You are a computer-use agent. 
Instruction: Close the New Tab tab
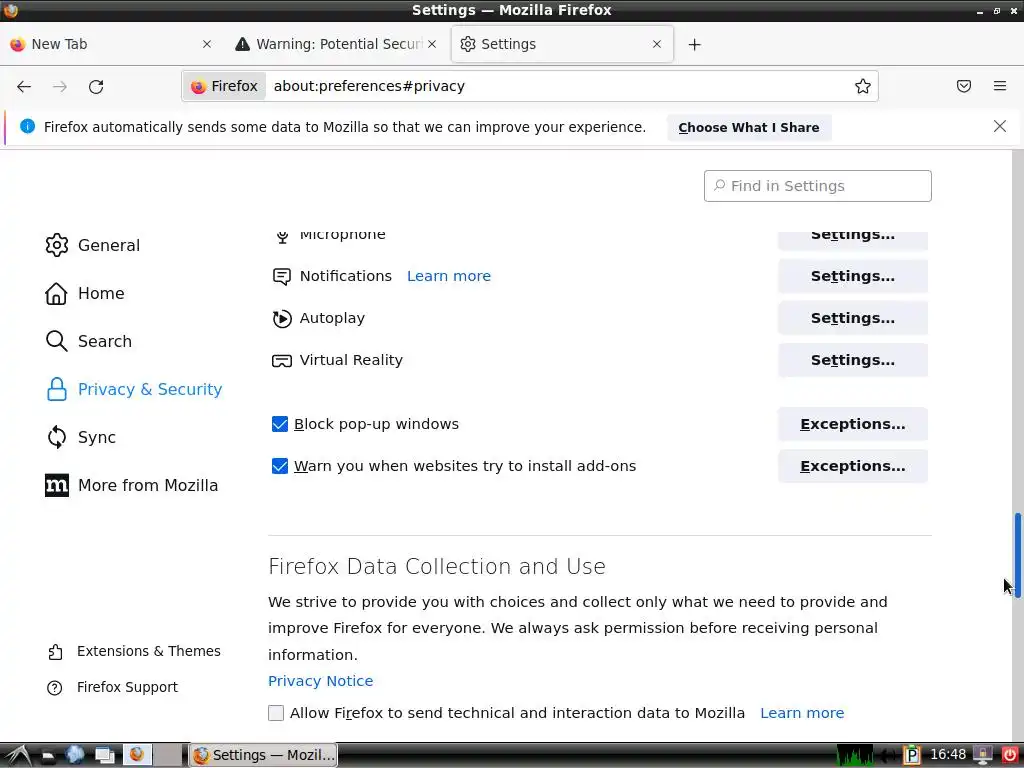tap(207, 44)
